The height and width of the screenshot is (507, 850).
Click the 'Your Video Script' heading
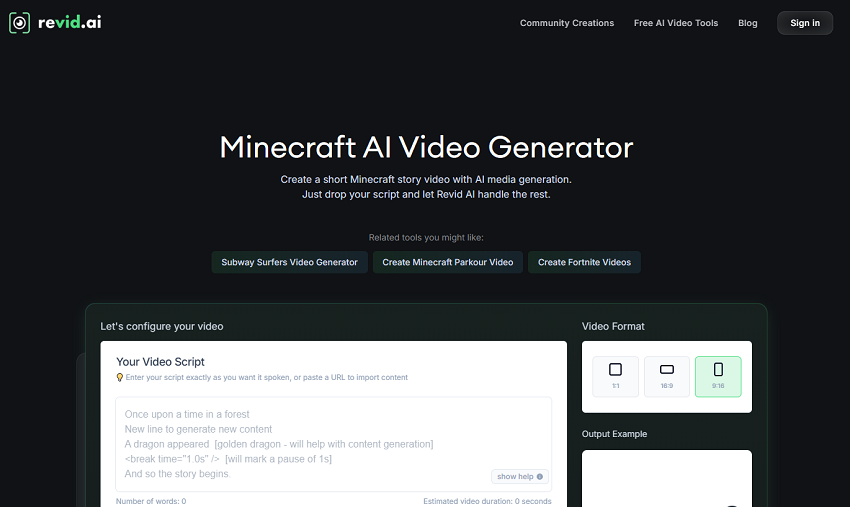coord(160,362)
